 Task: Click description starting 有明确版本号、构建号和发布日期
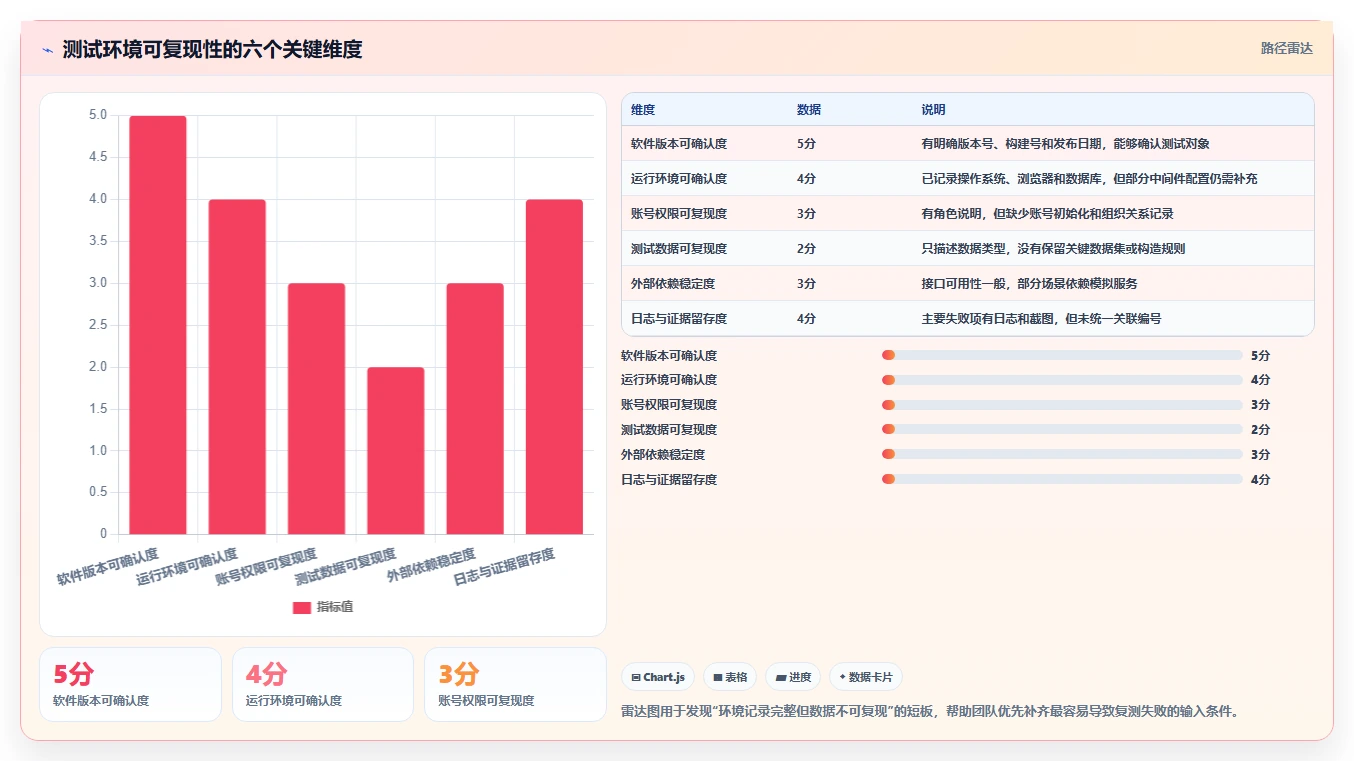tap(1066, 144)
